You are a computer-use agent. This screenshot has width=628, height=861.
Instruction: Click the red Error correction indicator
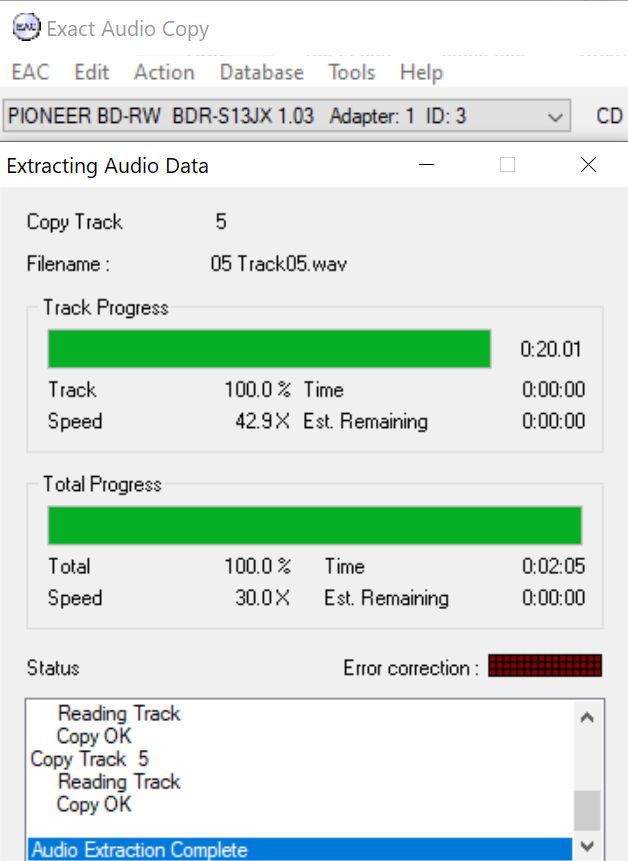pyautogui.click(x=545, y=666)
